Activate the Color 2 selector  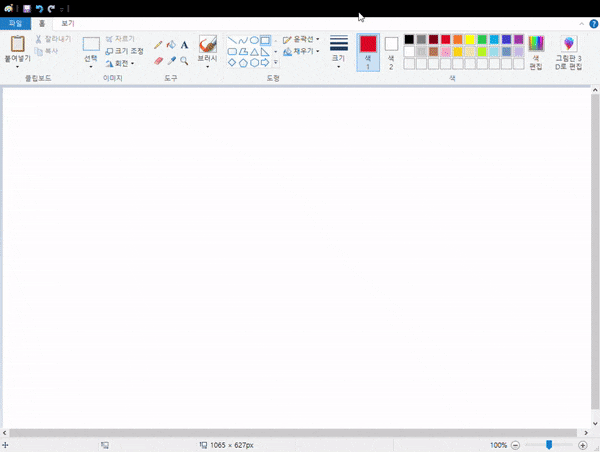click(391, 51)
